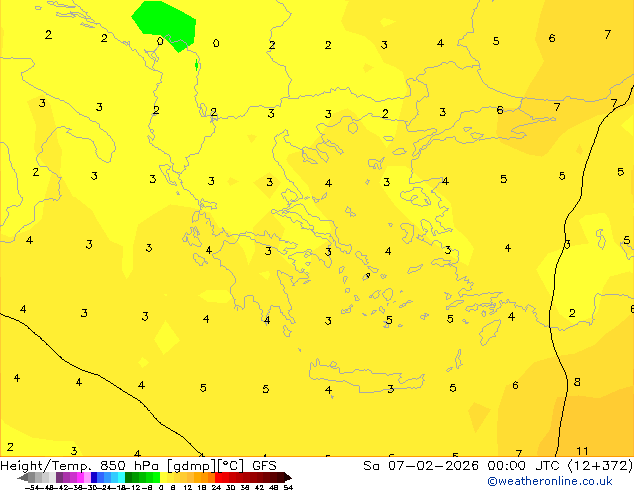The height and width of the screenshot is (490, 634).
Task: Click the small green sliver below the green area
Action: pyautogui.click(x=197, y=65)
